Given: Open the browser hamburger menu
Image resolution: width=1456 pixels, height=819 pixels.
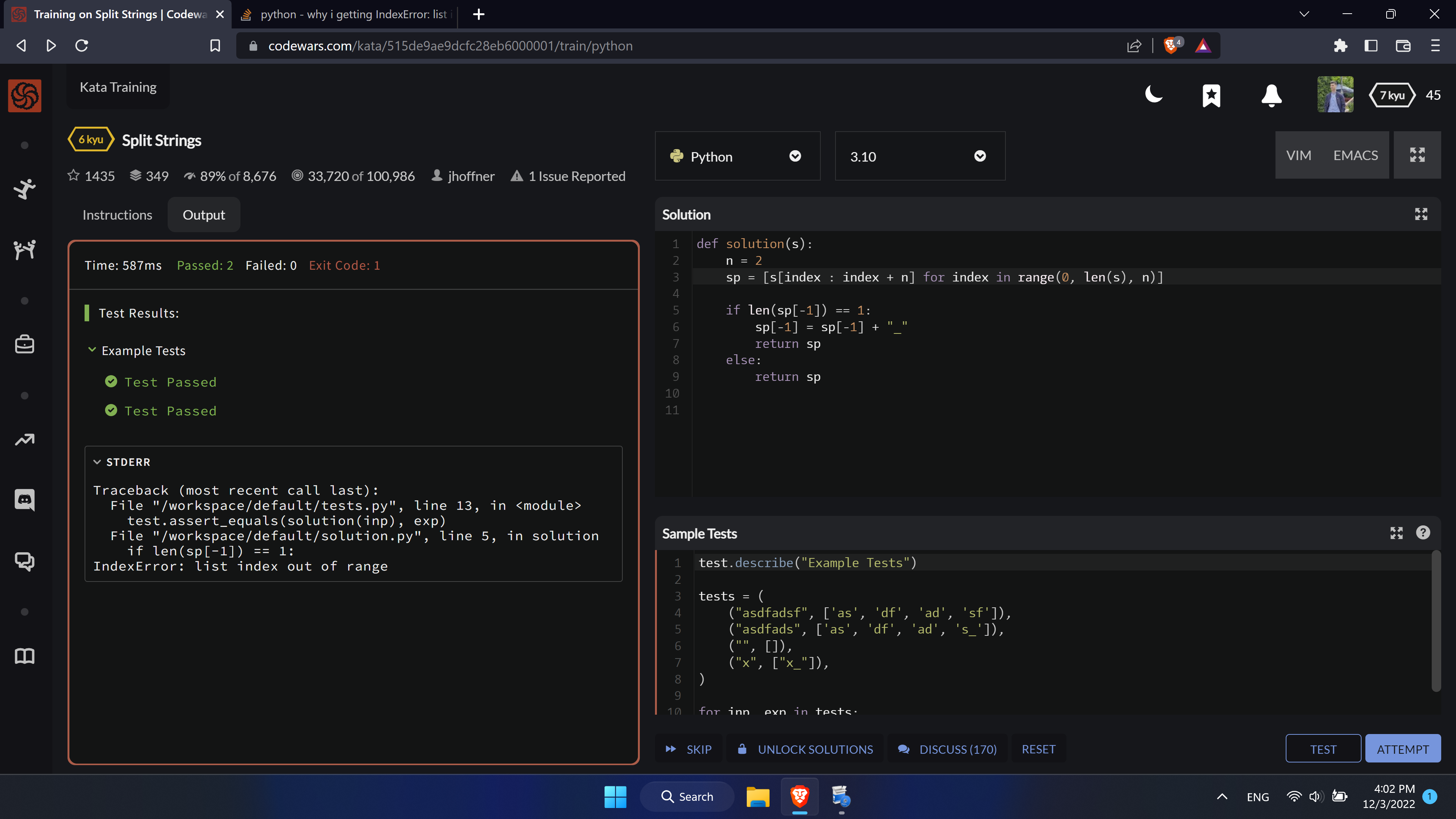Looking at the screenshot, I should click(x=1435, y=46).
